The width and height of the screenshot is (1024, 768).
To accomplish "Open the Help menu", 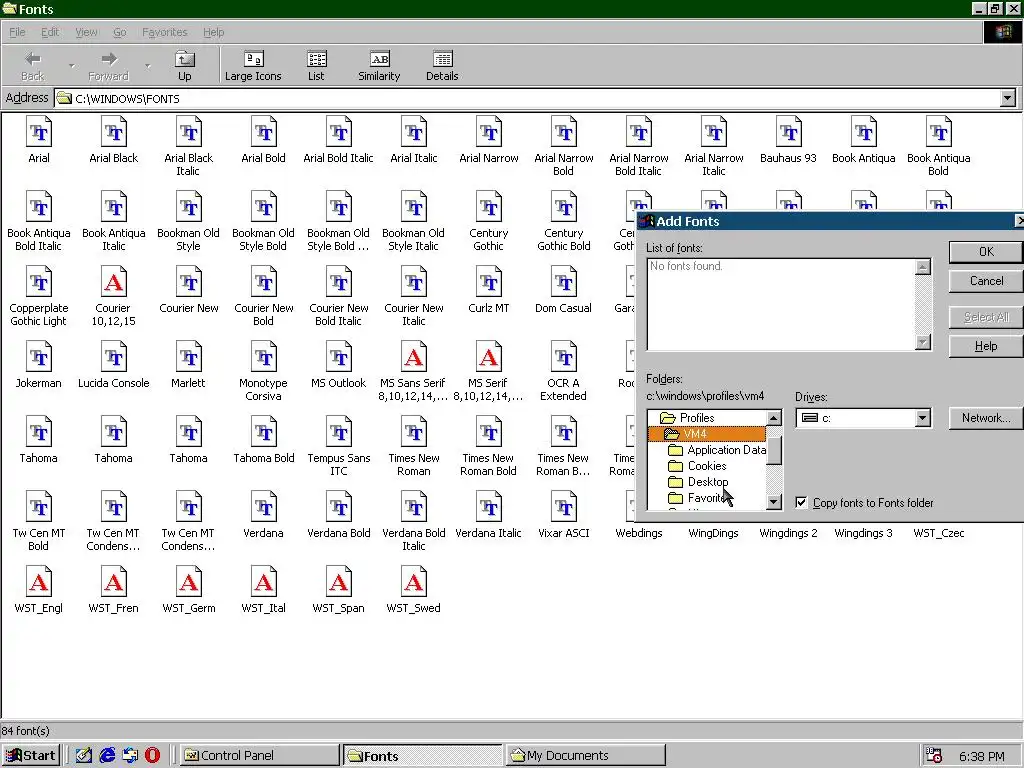I will point(214,32).
